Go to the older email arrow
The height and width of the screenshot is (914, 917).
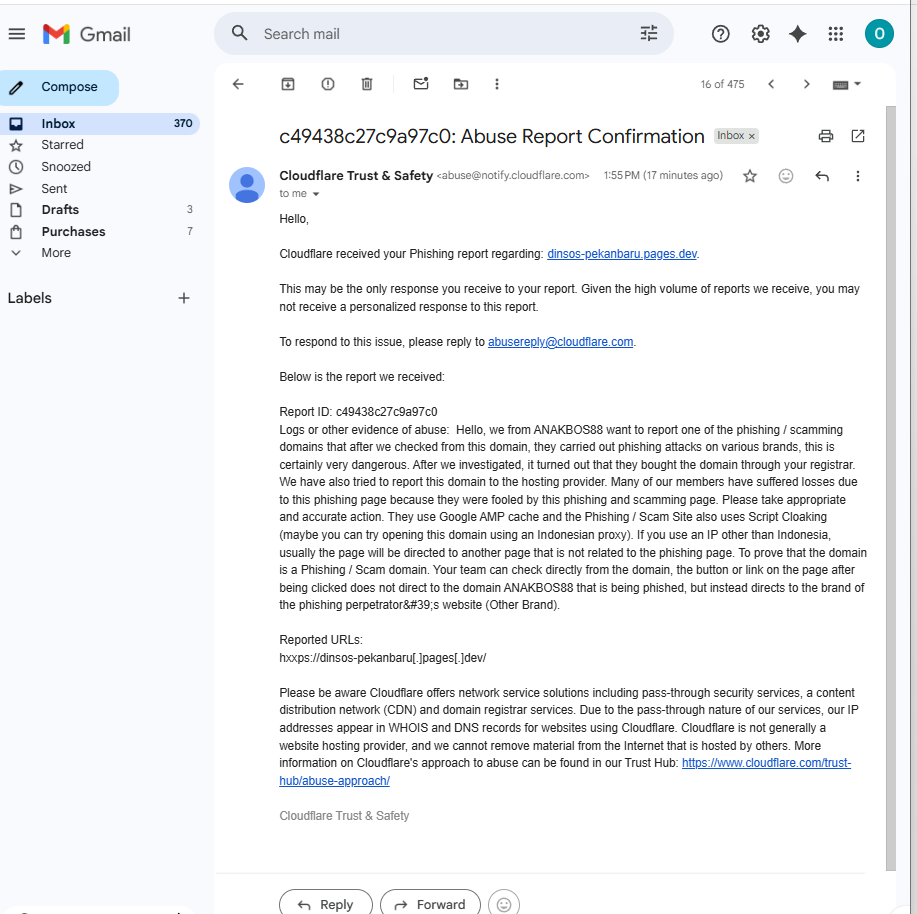806,84
